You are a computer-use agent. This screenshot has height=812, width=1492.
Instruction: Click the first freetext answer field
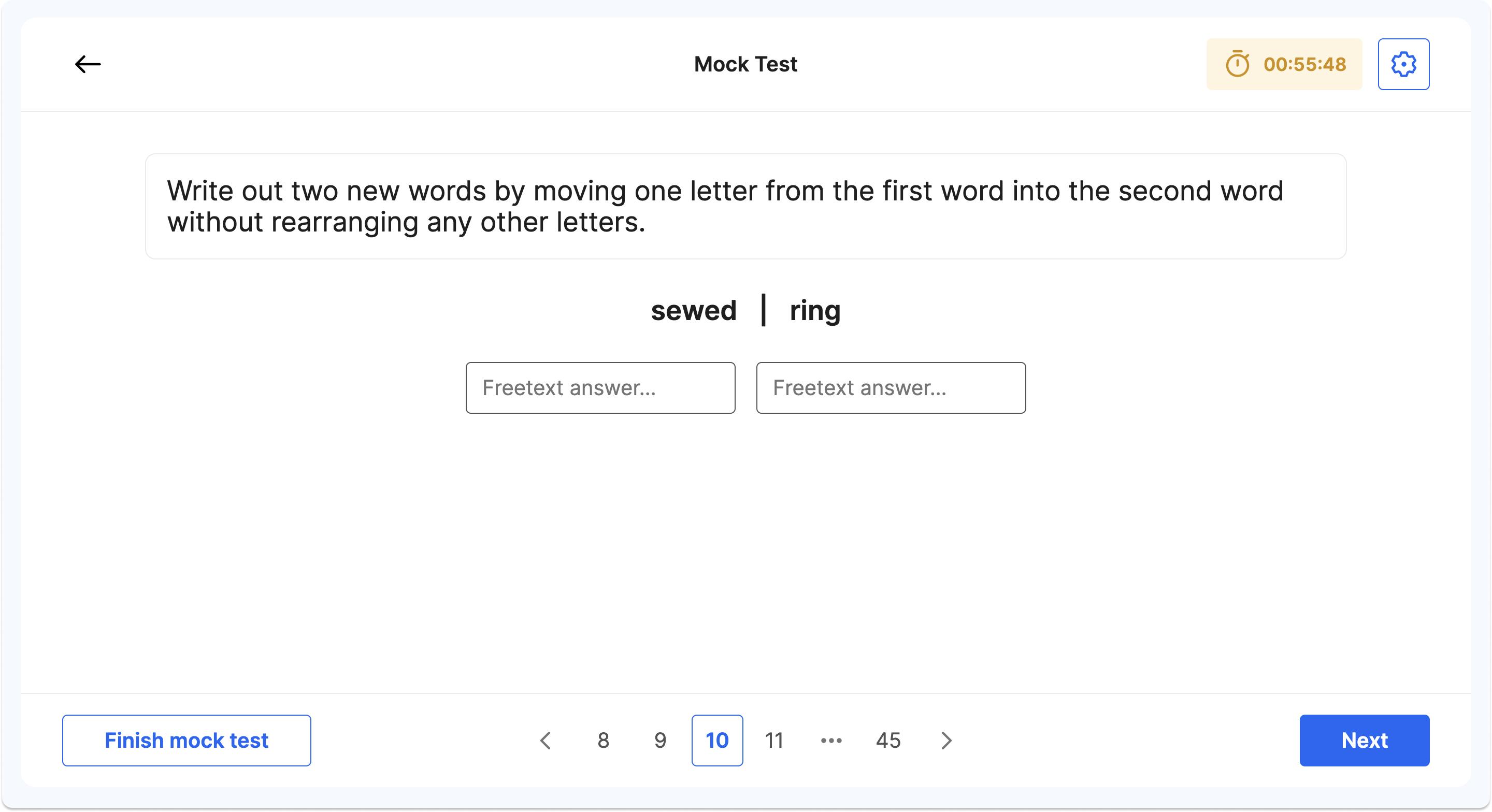coord(600,387)
